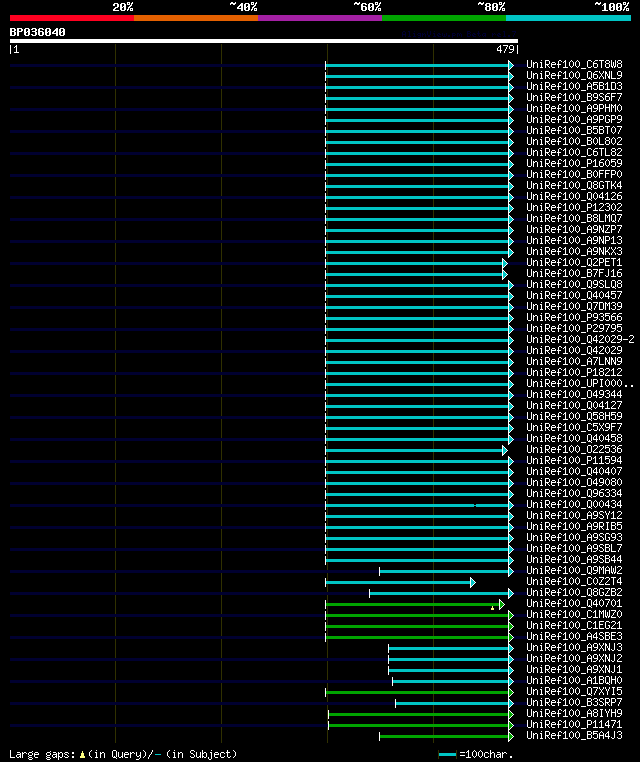Viewport: 640px width, 762px height.
Task: Click the UniRef100_O49080 label
Action: click(574, 483)
